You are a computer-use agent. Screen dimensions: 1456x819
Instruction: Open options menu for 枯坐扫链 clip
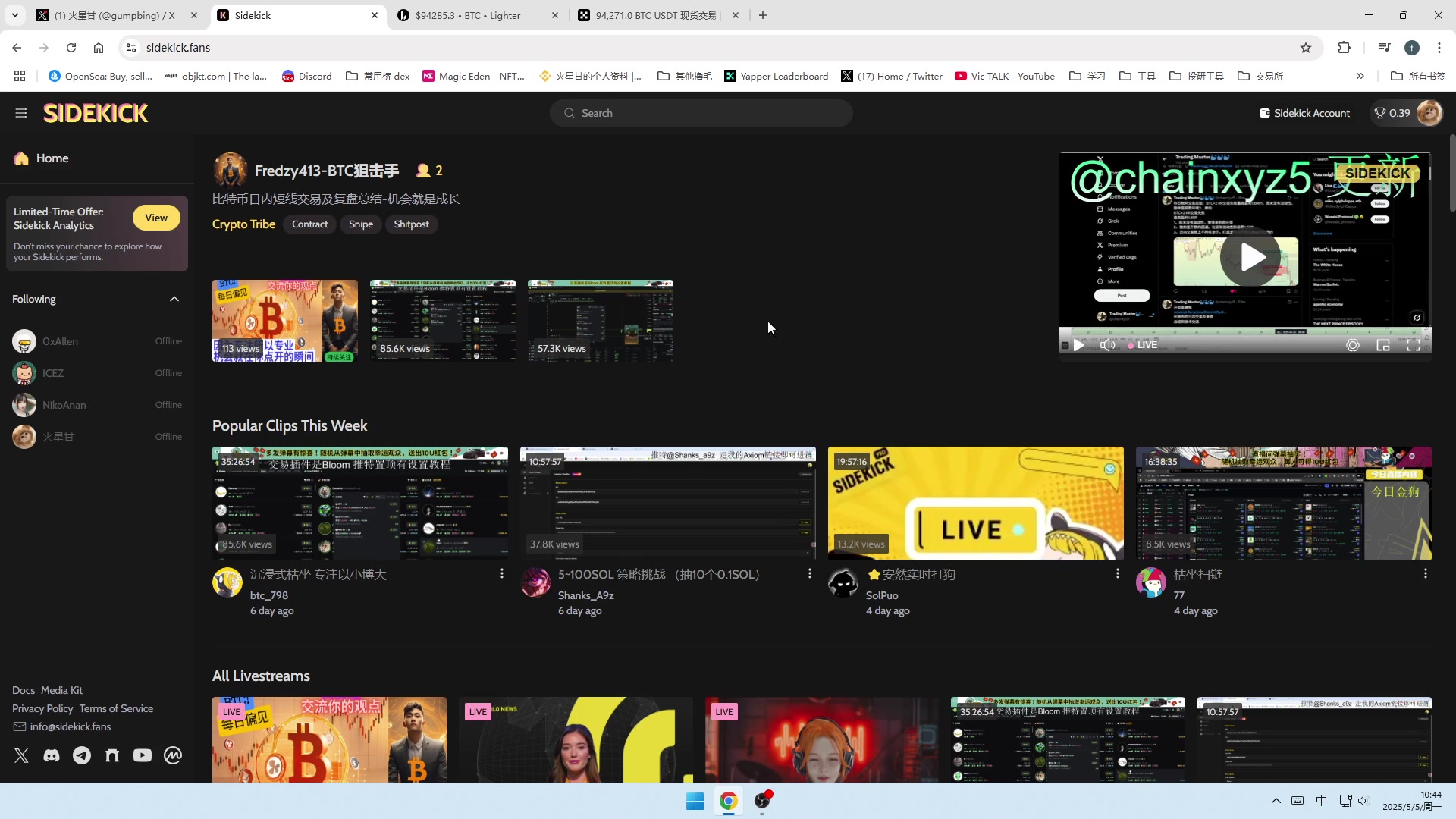(1425, 574)
